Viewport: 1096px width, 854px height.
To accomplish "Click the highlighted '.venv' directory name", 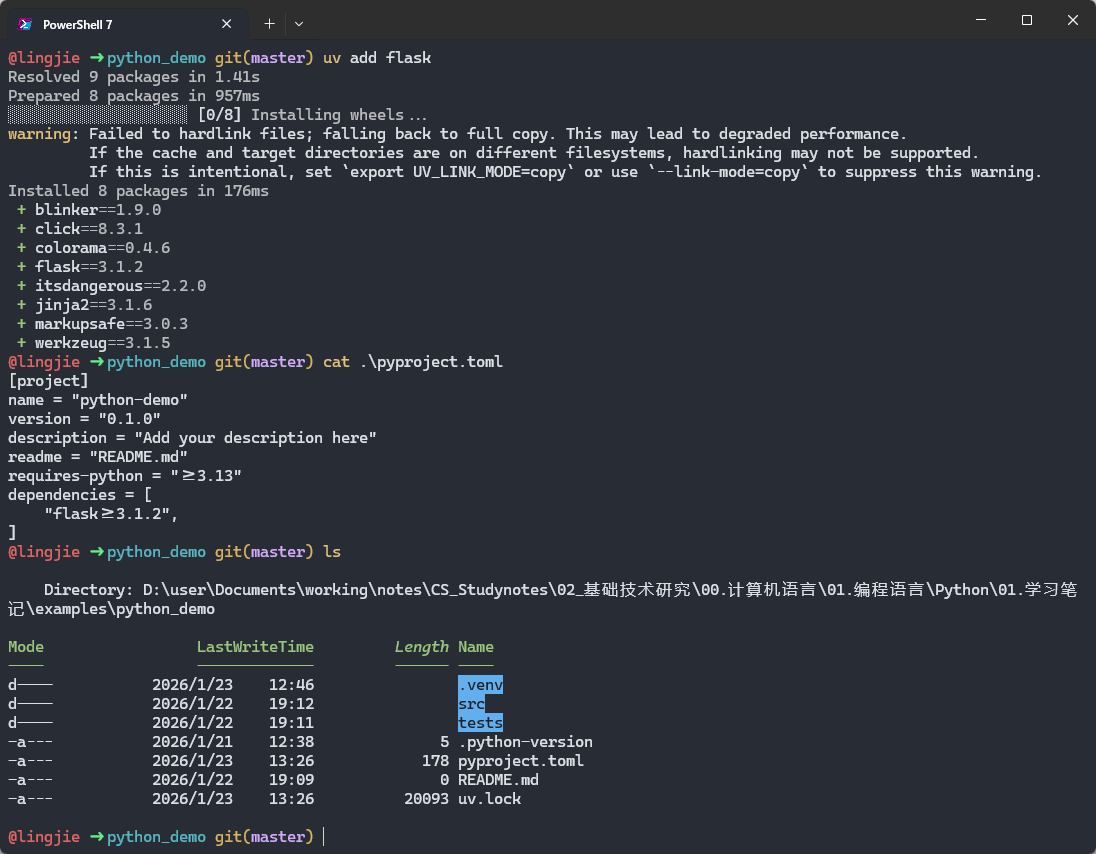I will pos(480,685).
